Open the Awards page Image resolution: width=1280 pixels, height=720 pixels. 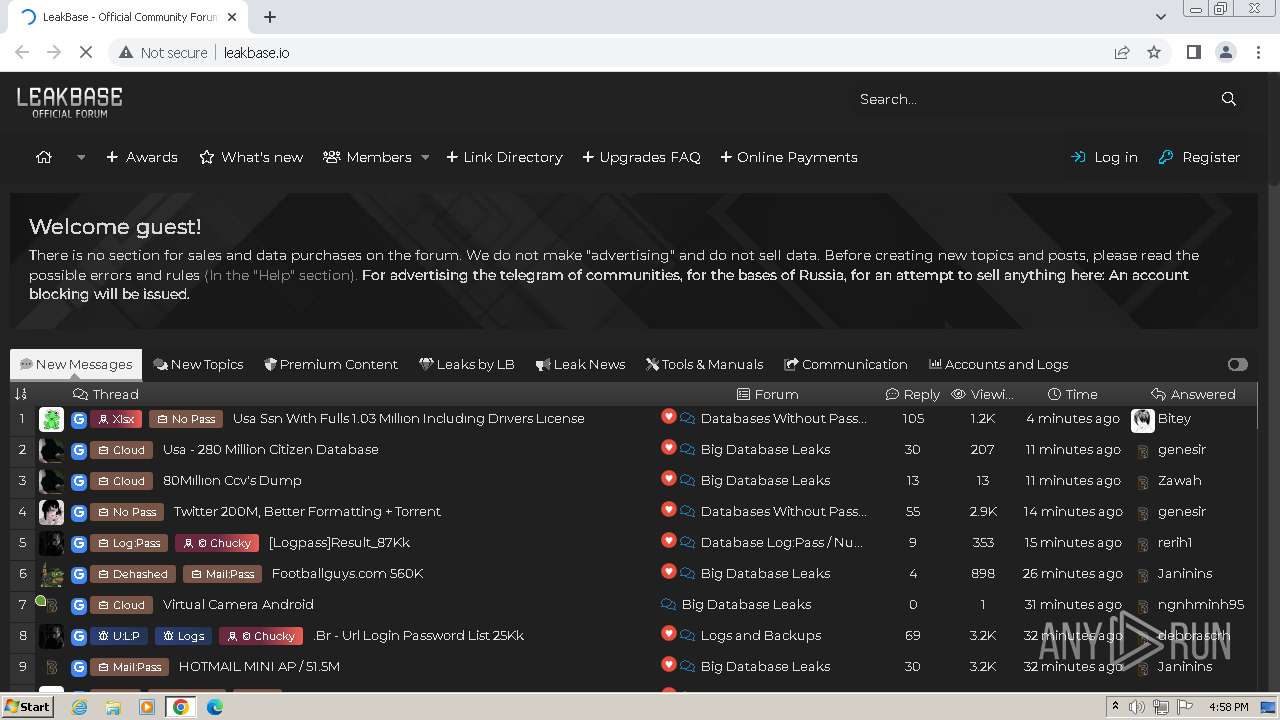click(142, 157)
